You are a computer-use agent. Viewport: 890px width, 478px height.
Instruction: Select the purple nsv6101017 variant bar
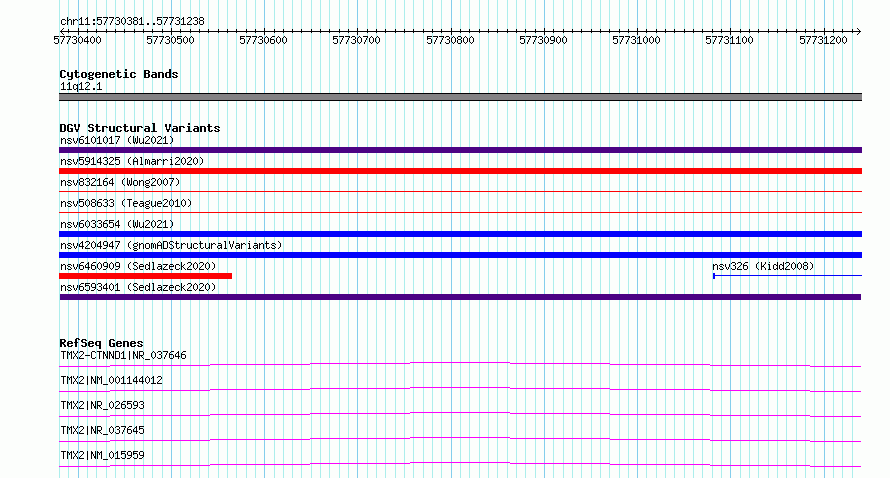coord(460,150)
